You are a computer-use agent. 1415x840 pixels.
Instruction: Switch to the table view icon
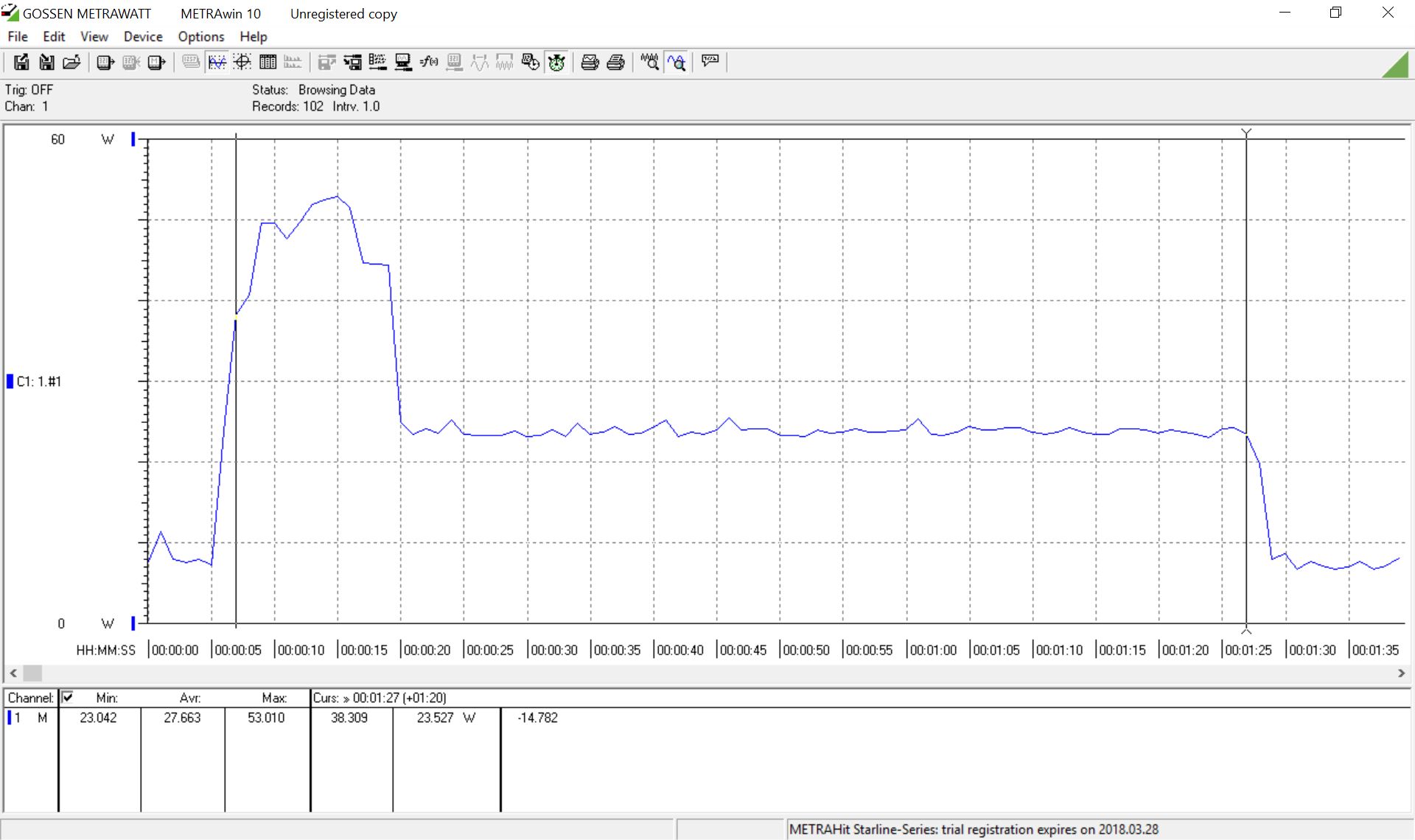click(x=268, y=63)
